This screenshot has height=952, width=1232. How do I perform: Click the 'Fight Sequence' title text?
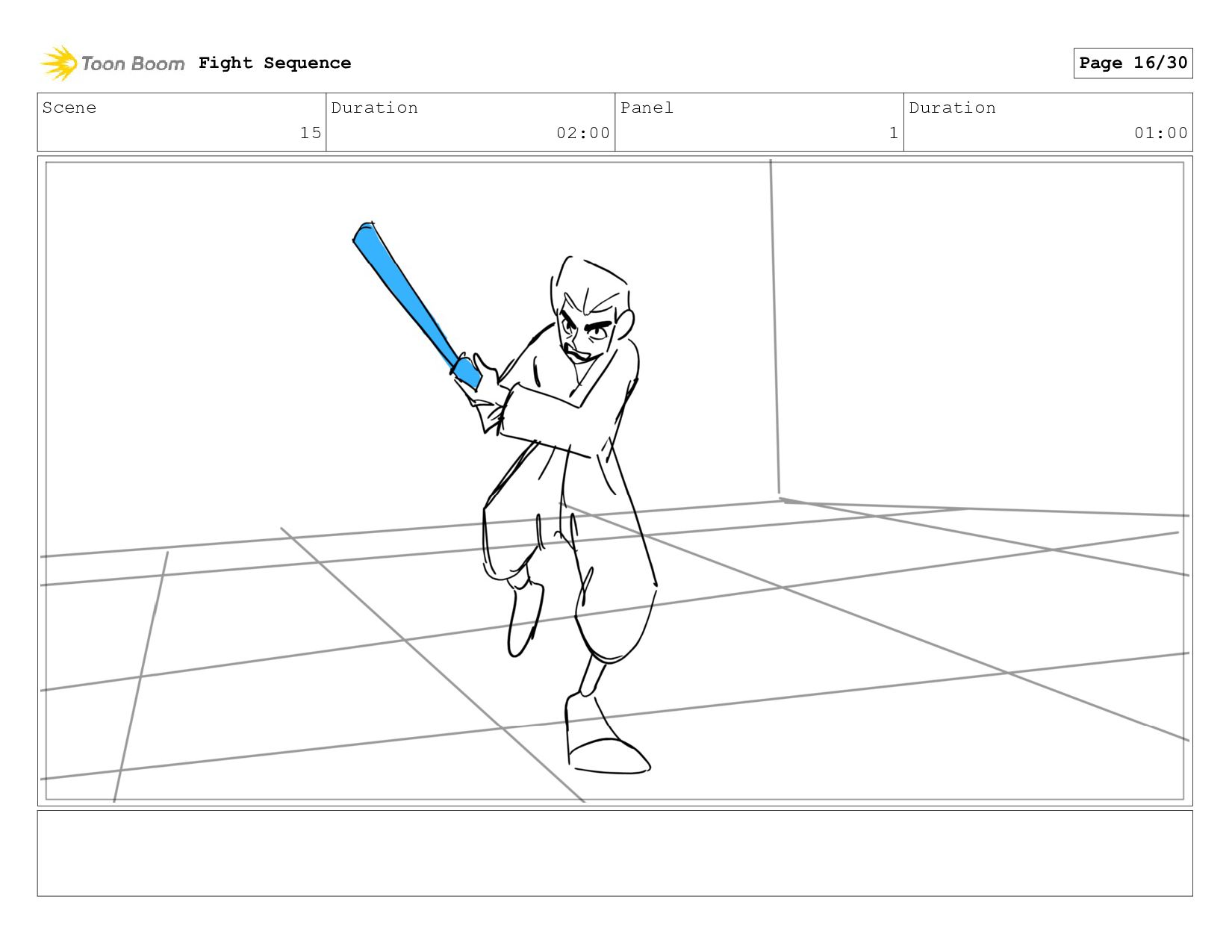coord(275,63)
